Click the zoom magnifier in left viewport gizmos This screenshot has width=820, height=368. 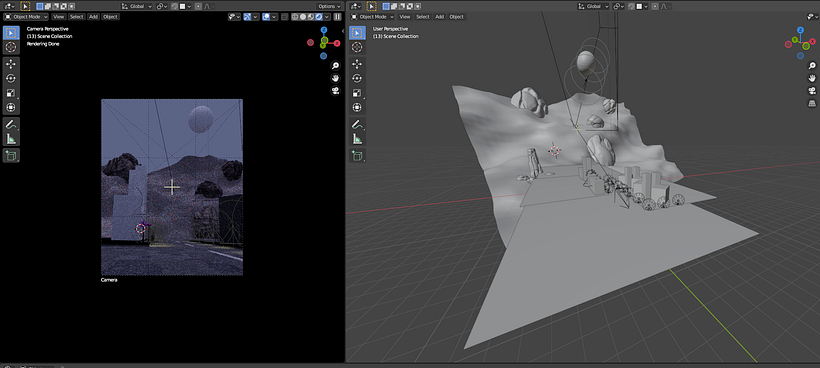coord(336,65)
